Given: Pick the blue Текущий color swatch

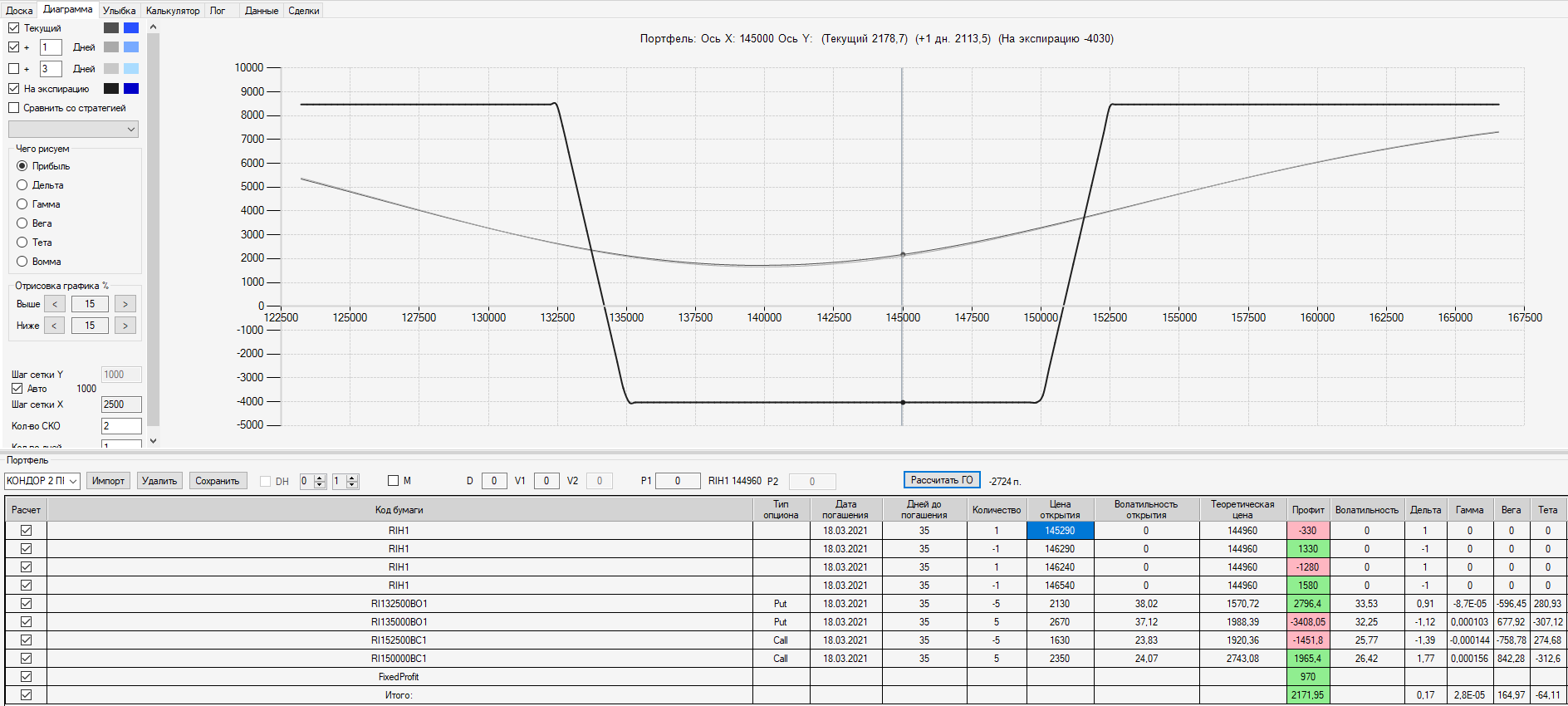Looking at the screenshot, I should point(131,27).
